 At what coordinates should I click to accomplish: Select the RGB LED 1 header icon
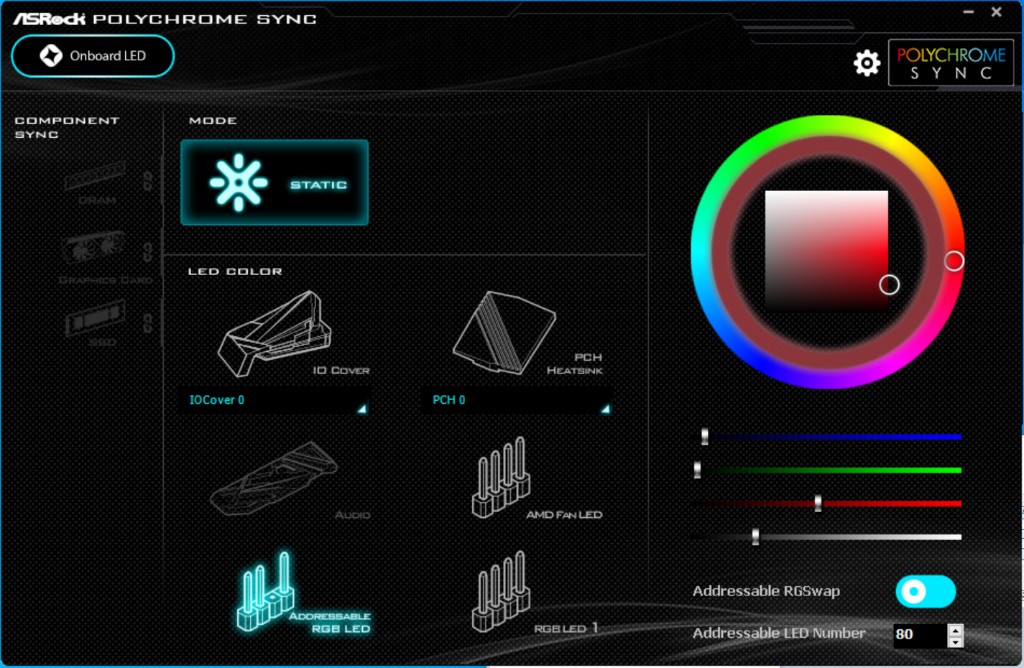[501, 592]
